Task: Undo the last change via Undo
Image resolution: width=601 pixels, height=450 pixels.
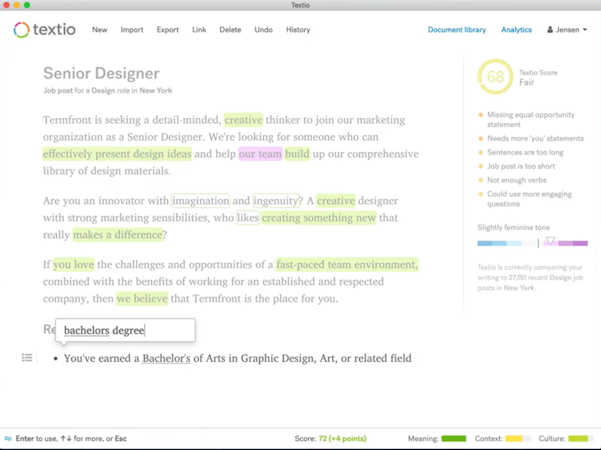Action: click(x=263, y=30)
